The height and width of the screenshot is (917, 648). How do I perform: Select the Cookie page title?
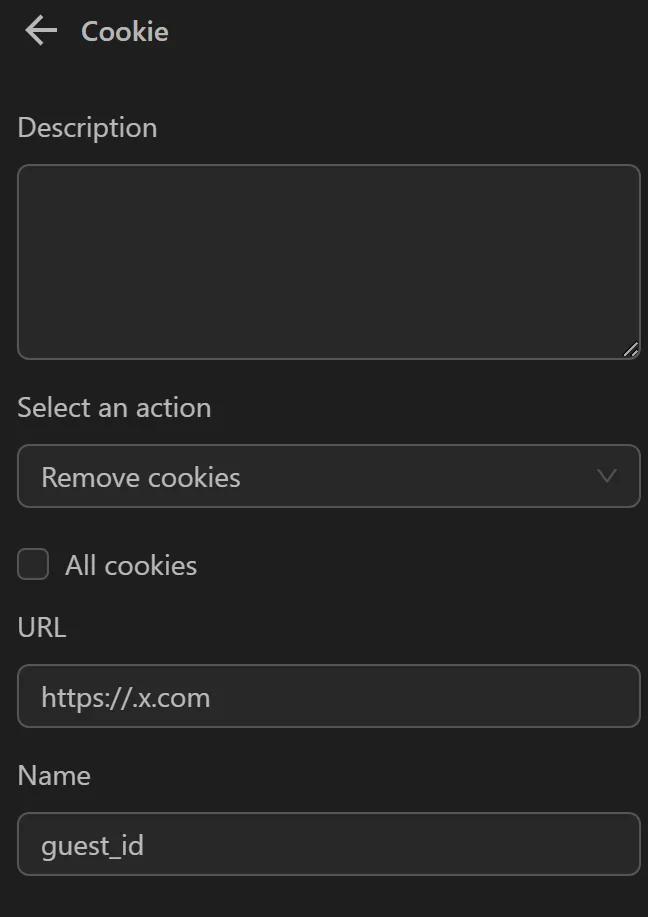click(124, 31)
